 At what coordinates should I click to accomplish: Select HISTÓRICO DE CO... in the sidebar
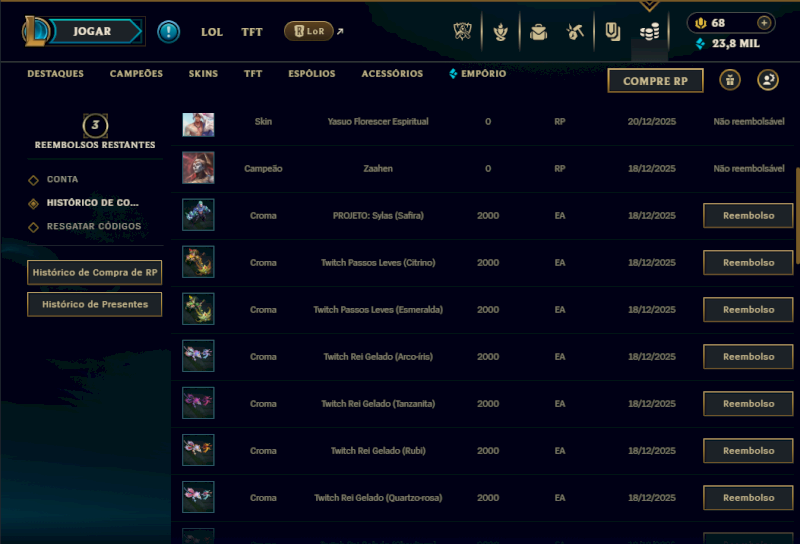92,203
